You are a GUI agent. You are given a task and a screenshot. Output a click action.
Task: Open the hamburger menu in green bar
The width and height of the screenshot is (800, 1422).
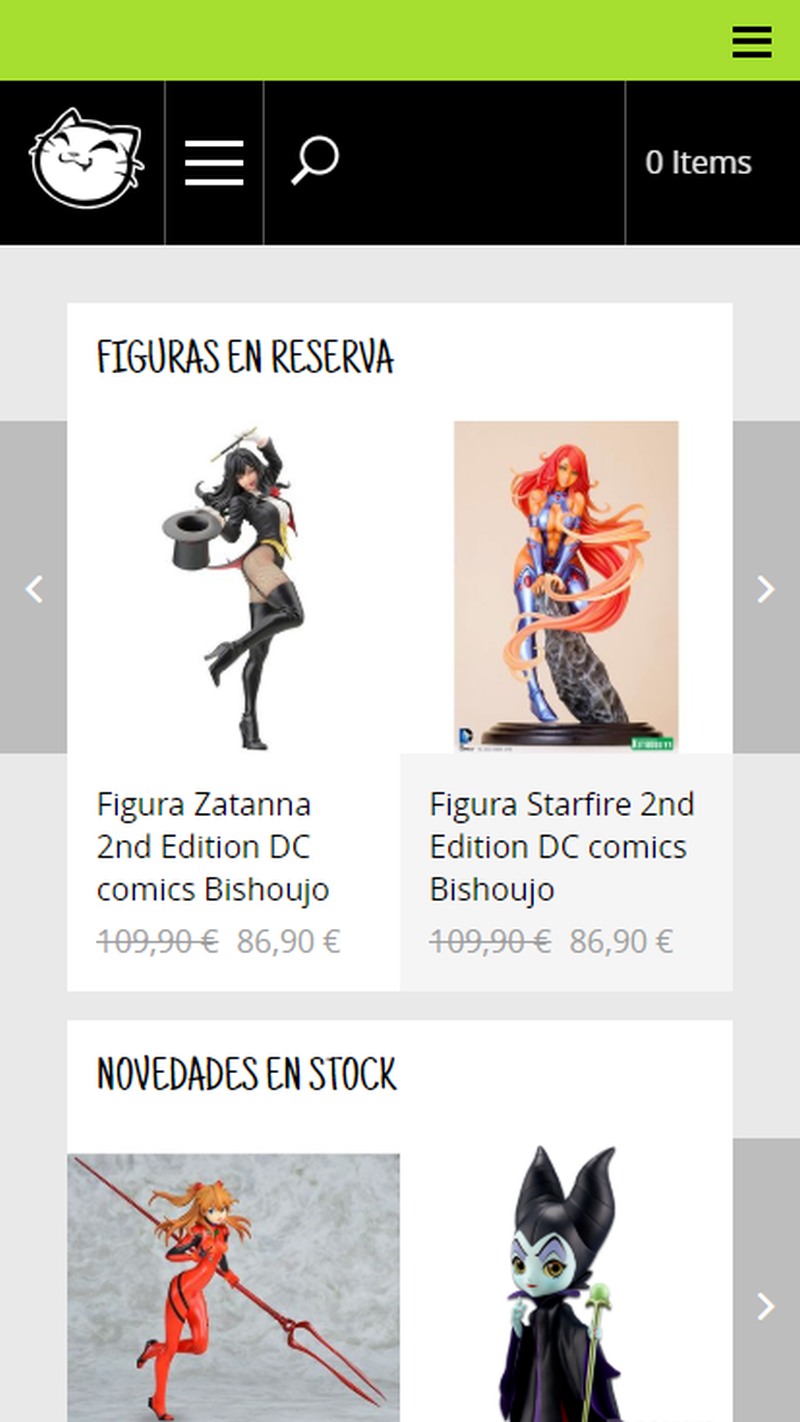(x=751, y=42)
